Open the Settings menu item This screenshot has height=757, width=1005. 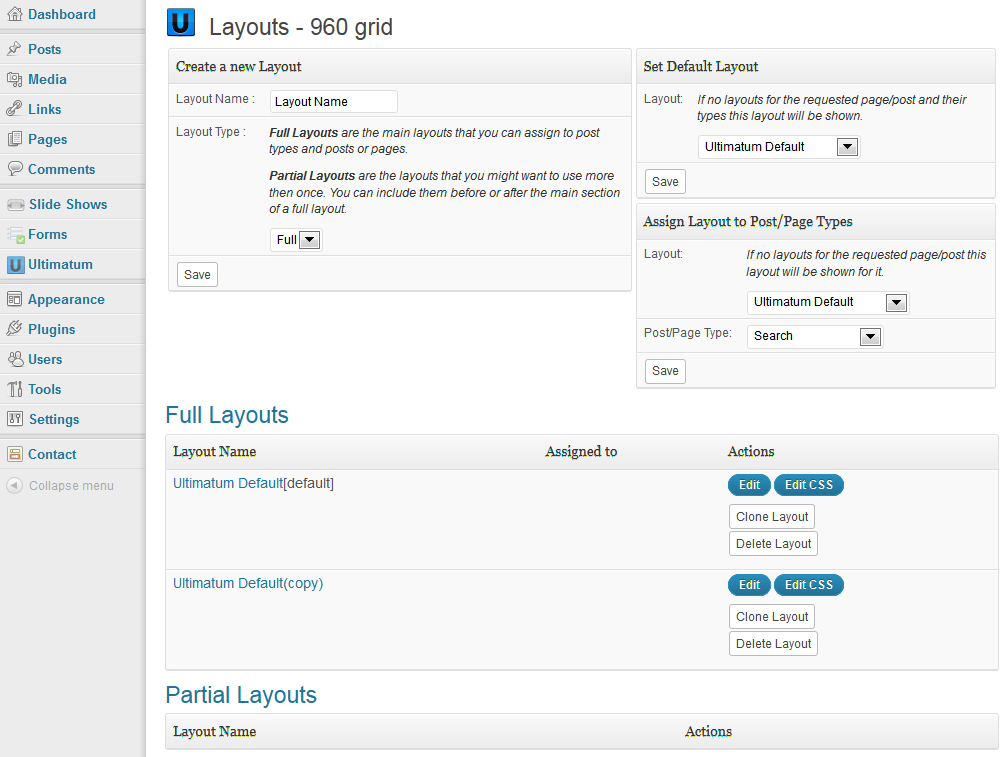coord(54,419)
